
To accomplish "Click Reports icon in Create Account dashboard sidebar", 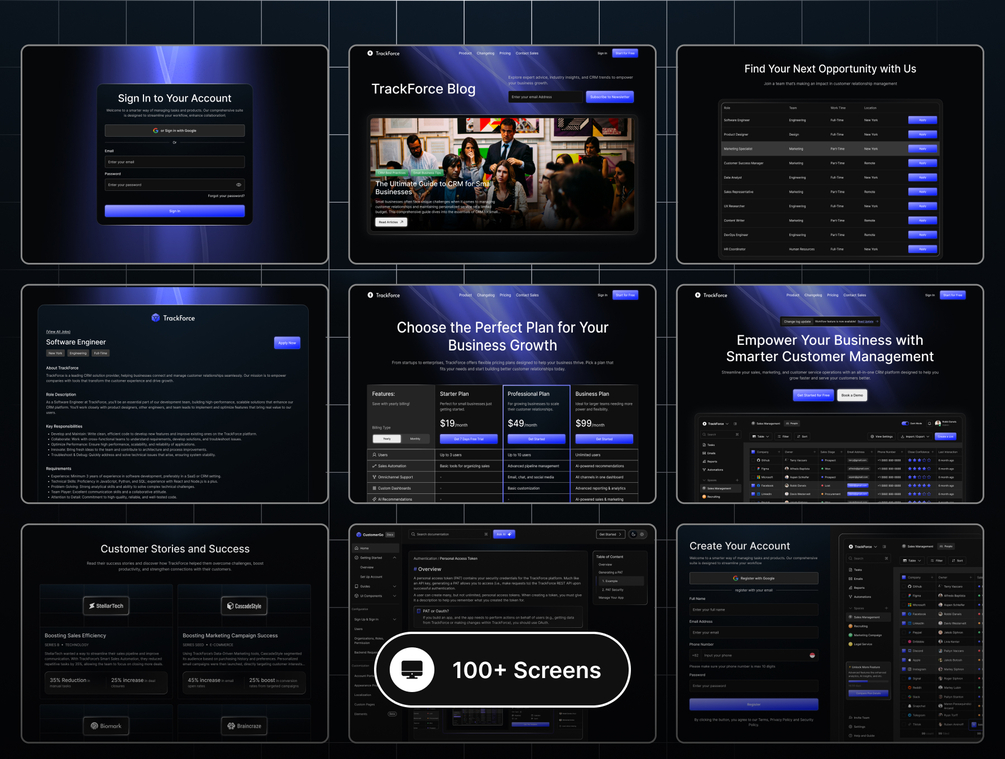I will 851,587.
